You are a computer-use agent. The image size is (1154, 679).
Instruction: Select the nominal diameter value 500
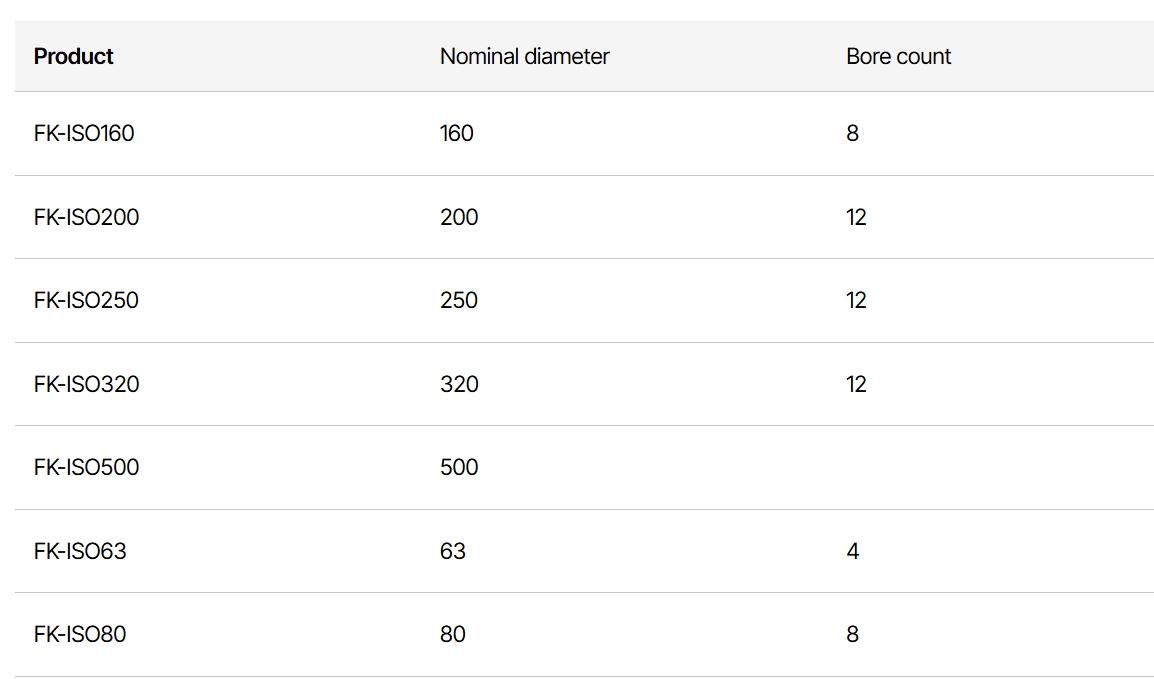(x=459, y=467)
